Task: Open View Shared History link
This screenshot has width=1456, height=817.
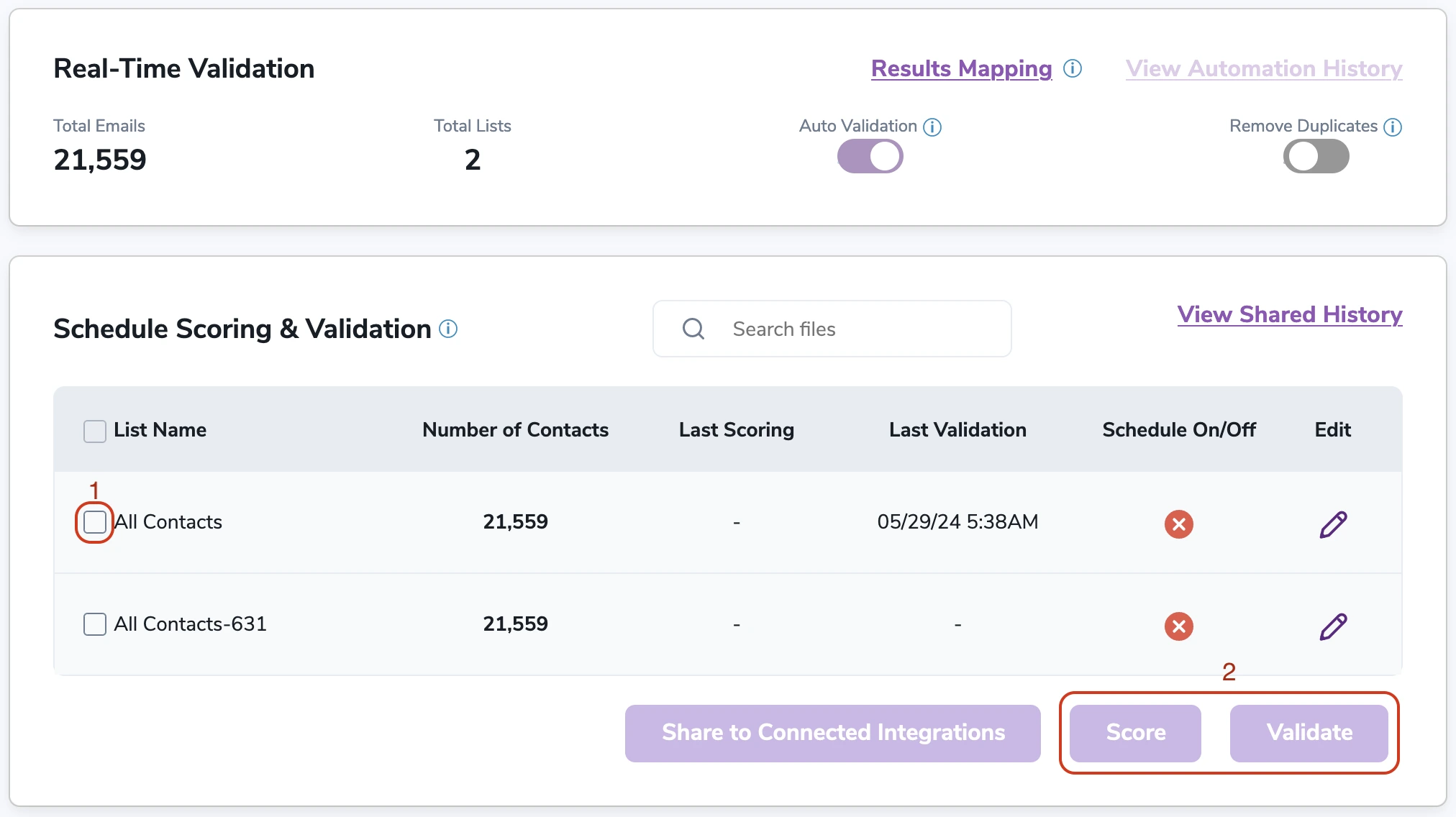Action: (1289, 314)
